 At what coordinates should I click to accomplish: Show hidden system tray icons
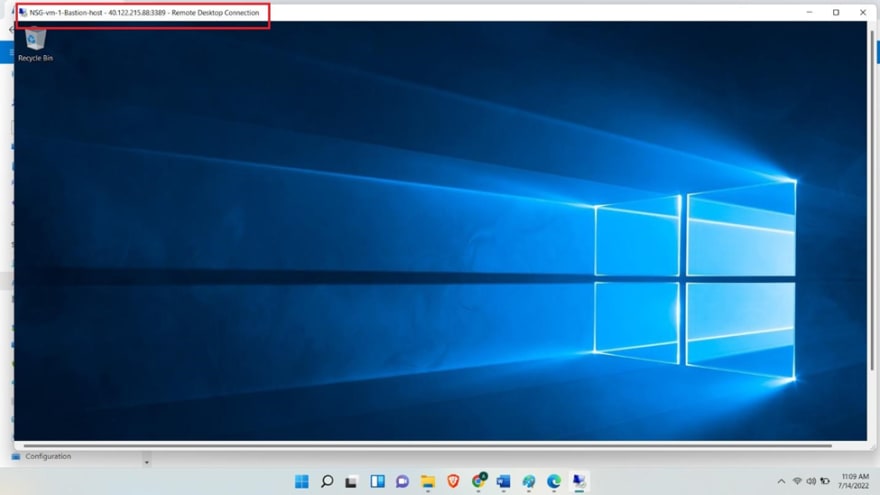(781, 481)
